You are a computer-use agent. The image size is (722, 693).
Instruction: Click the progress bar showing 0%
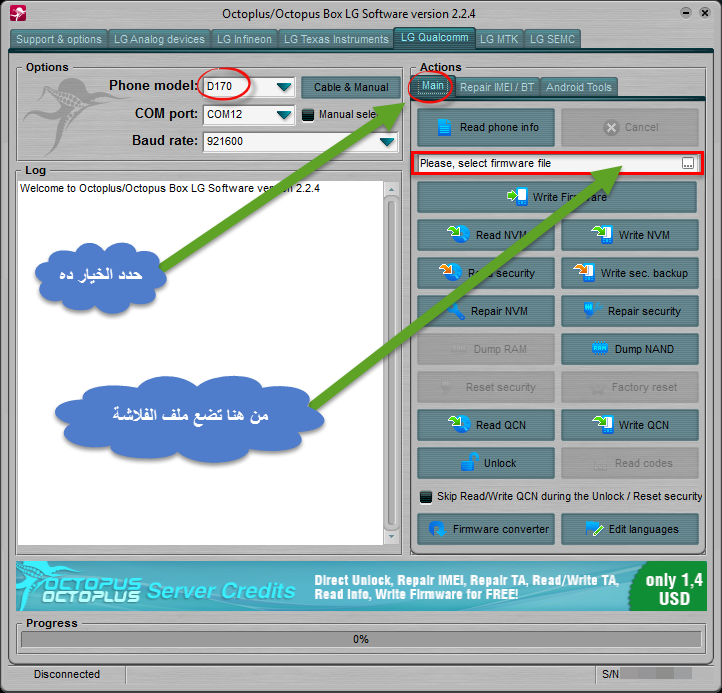pyautogui.click(x=361, y=639)
